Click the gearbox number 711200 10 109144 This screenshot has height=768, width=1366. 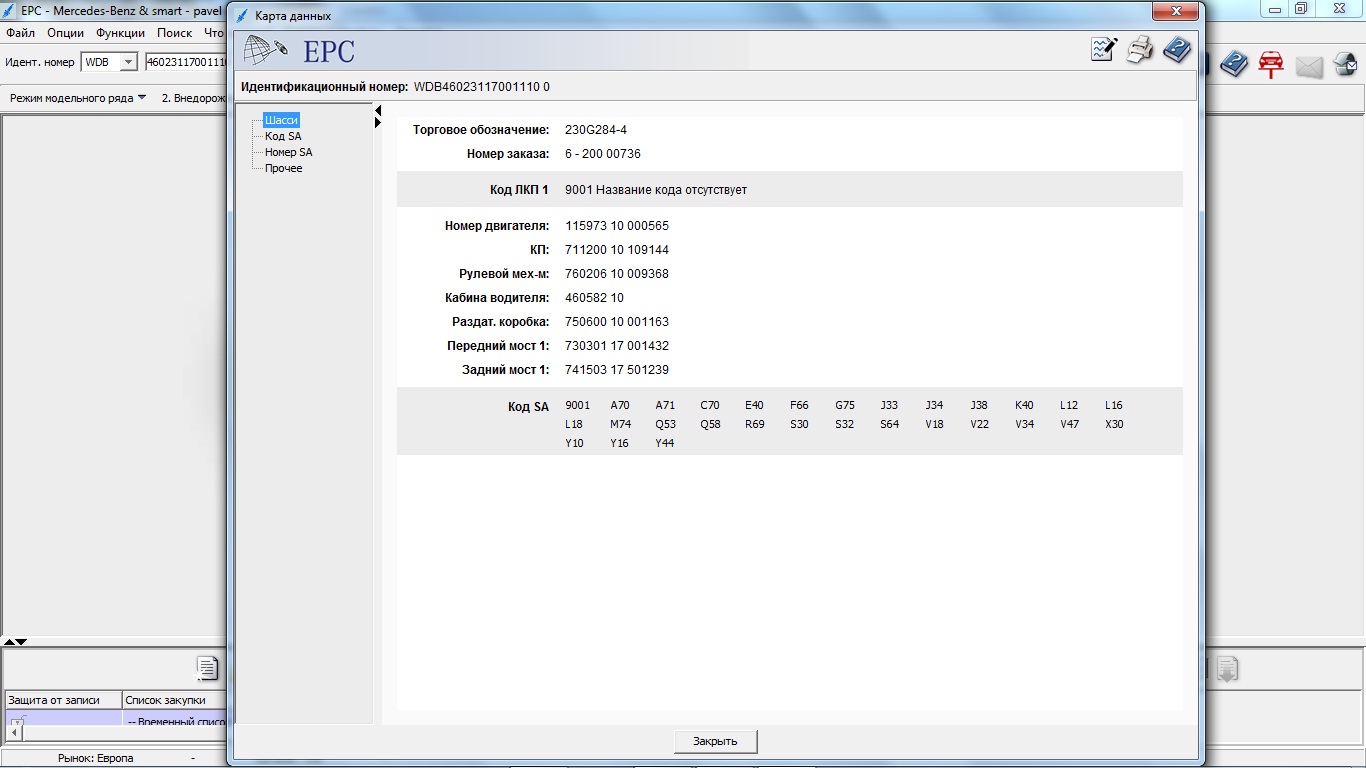coord(617,250)
